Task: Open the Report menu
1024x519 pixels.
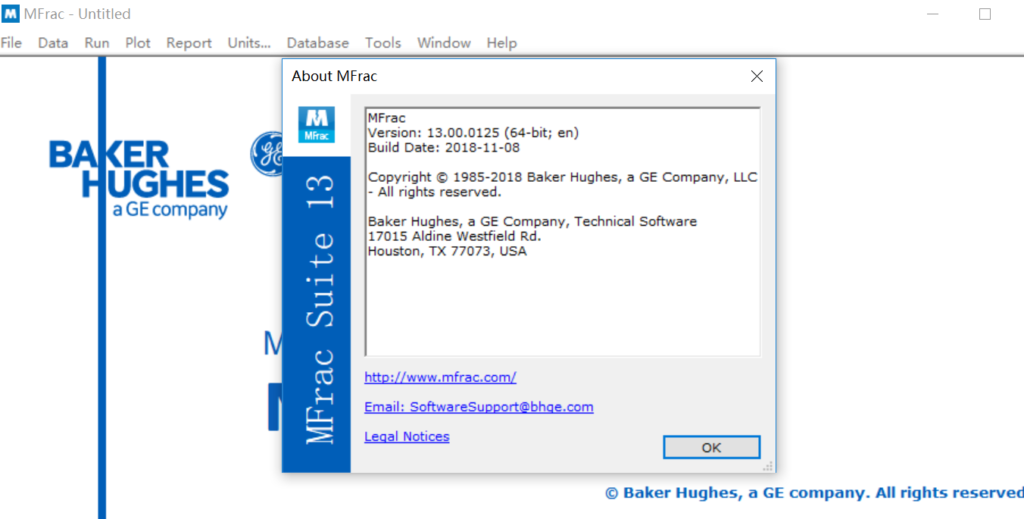Action: (189, 43)
